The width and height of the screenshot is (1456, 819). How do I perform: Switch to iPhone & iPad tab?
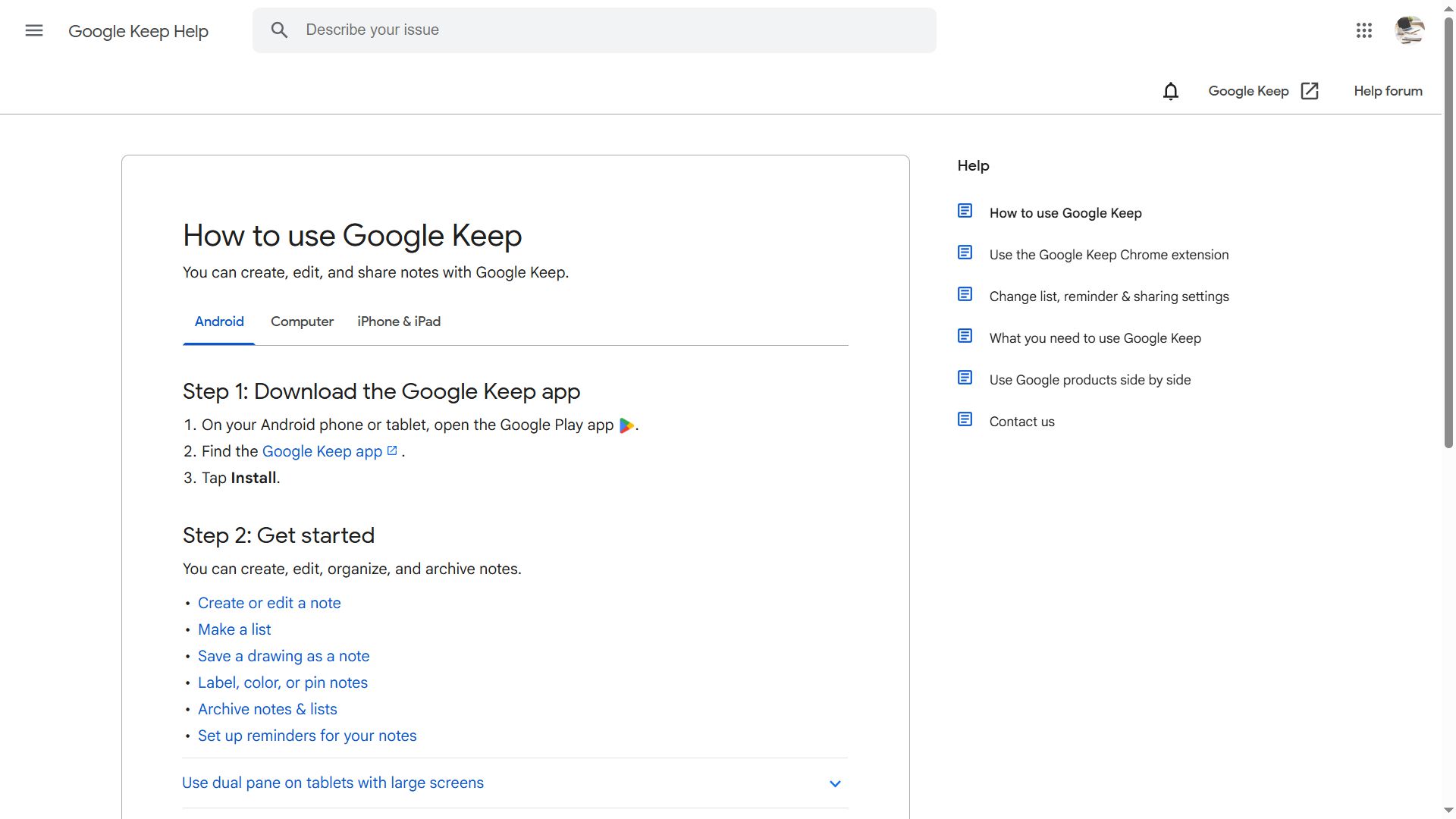click(x=399, y=322)
